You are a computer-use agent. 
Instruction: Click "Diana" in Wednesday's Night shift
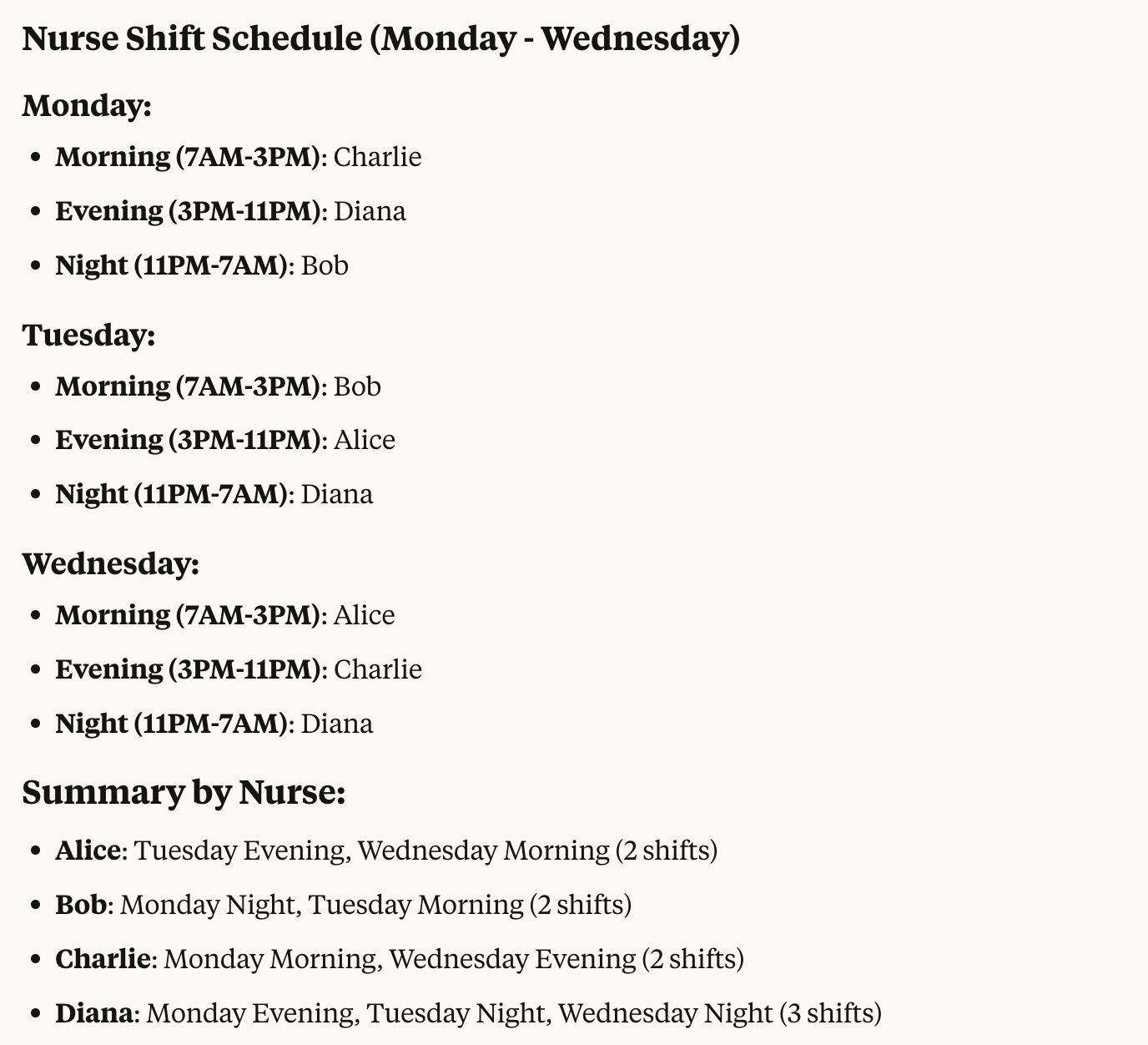[x=336, y=724]
